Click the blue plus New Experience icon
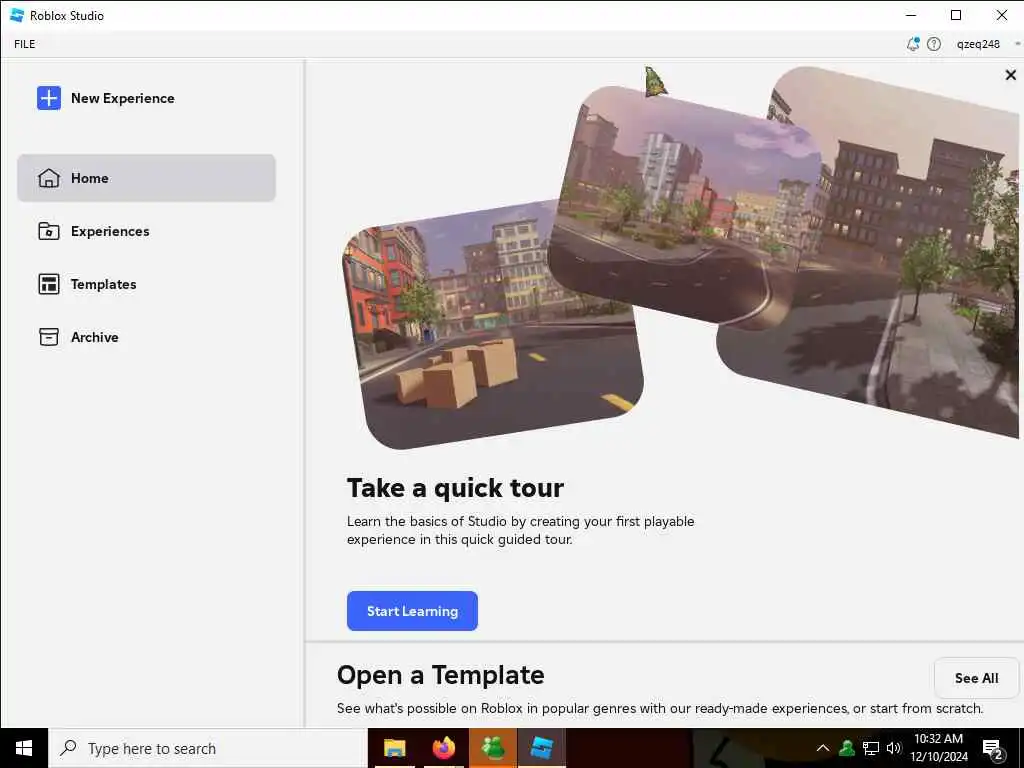The width and height of the screenshot is (1024, 768). click(x=49, y=99)
